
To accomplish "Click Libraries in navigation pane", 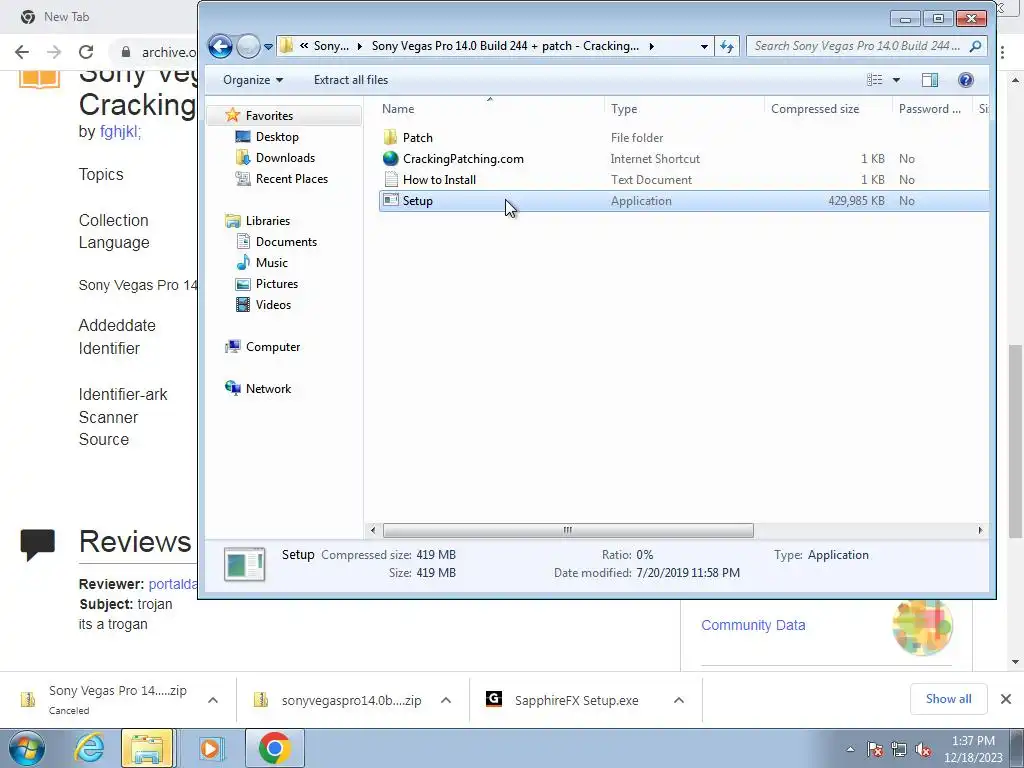I will click(x=268, y=221).
